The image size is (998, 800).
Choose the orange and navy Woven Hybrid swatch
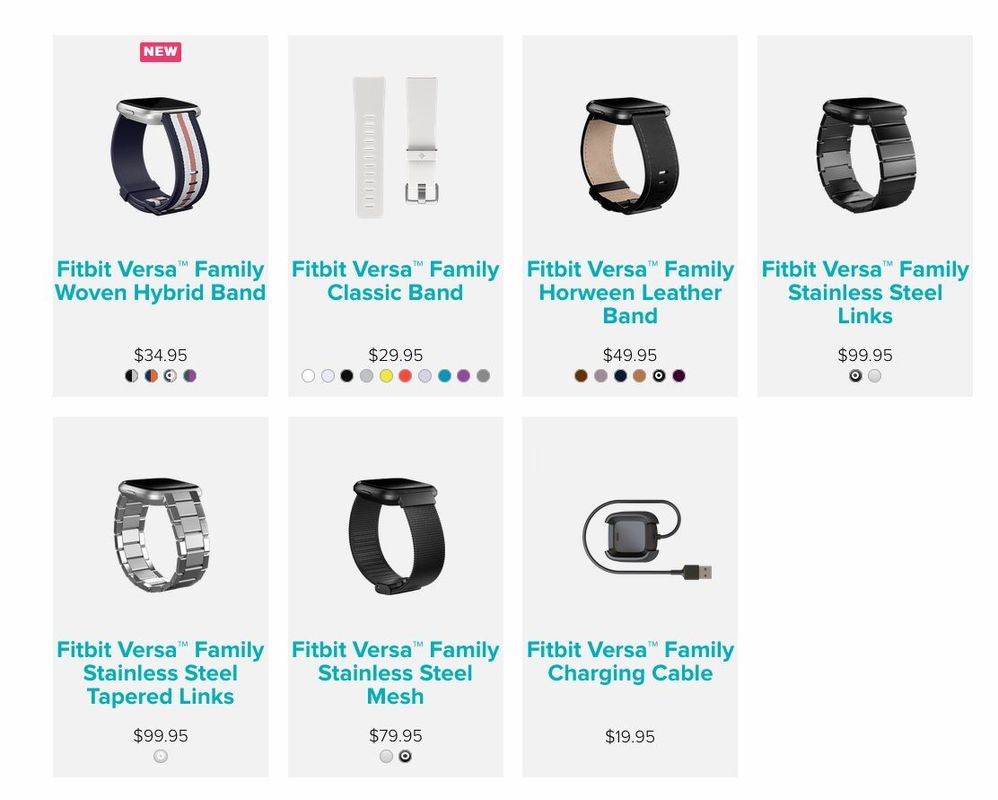coord(151,376)
